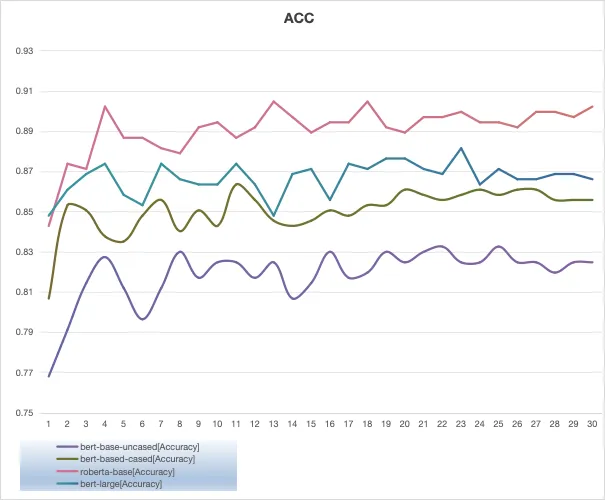The height and width of the screenshot is (500, 605).
Task: Click x-axis label 13
Action: [274, 424]
